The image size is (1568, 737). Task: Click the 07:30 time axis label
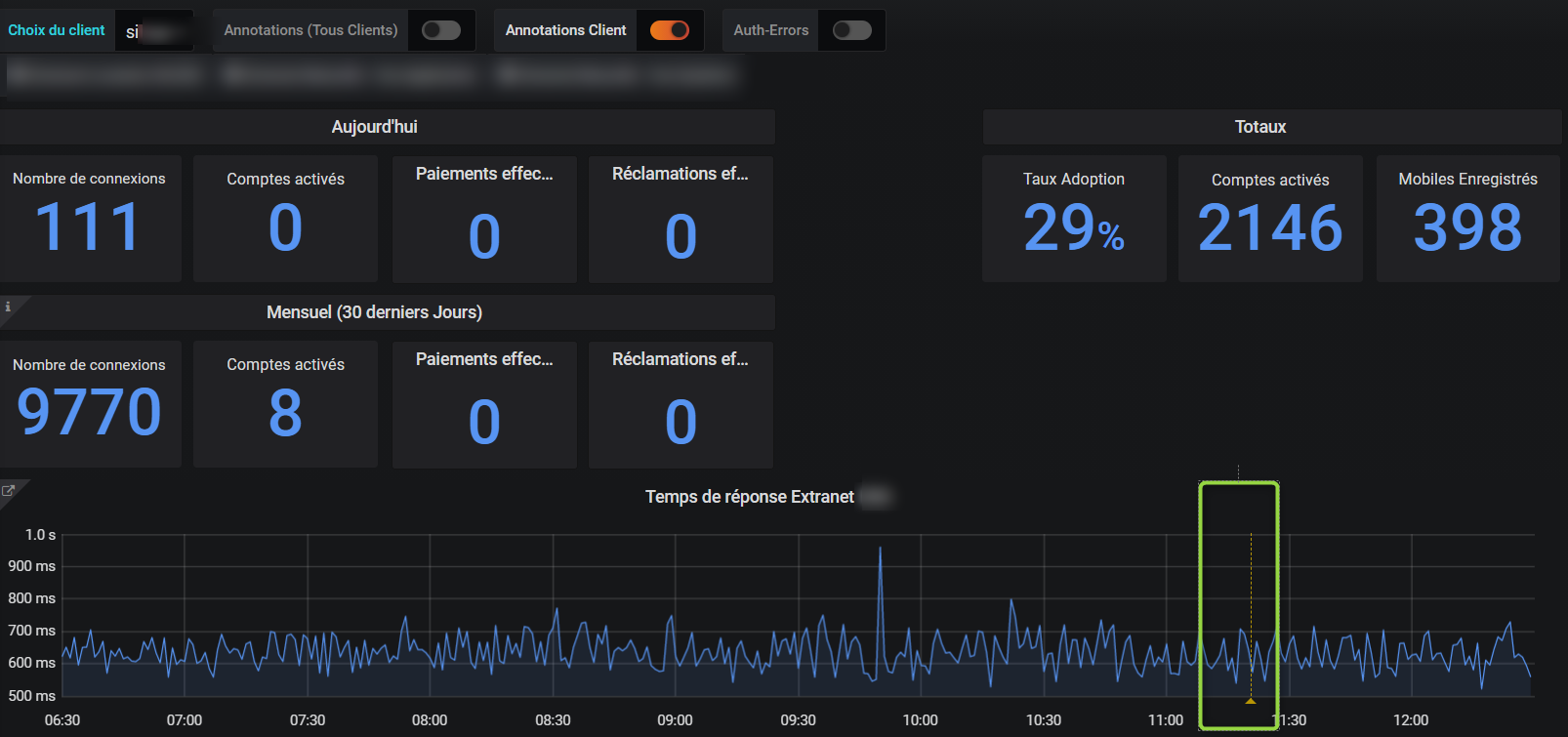tap(308, 720)
